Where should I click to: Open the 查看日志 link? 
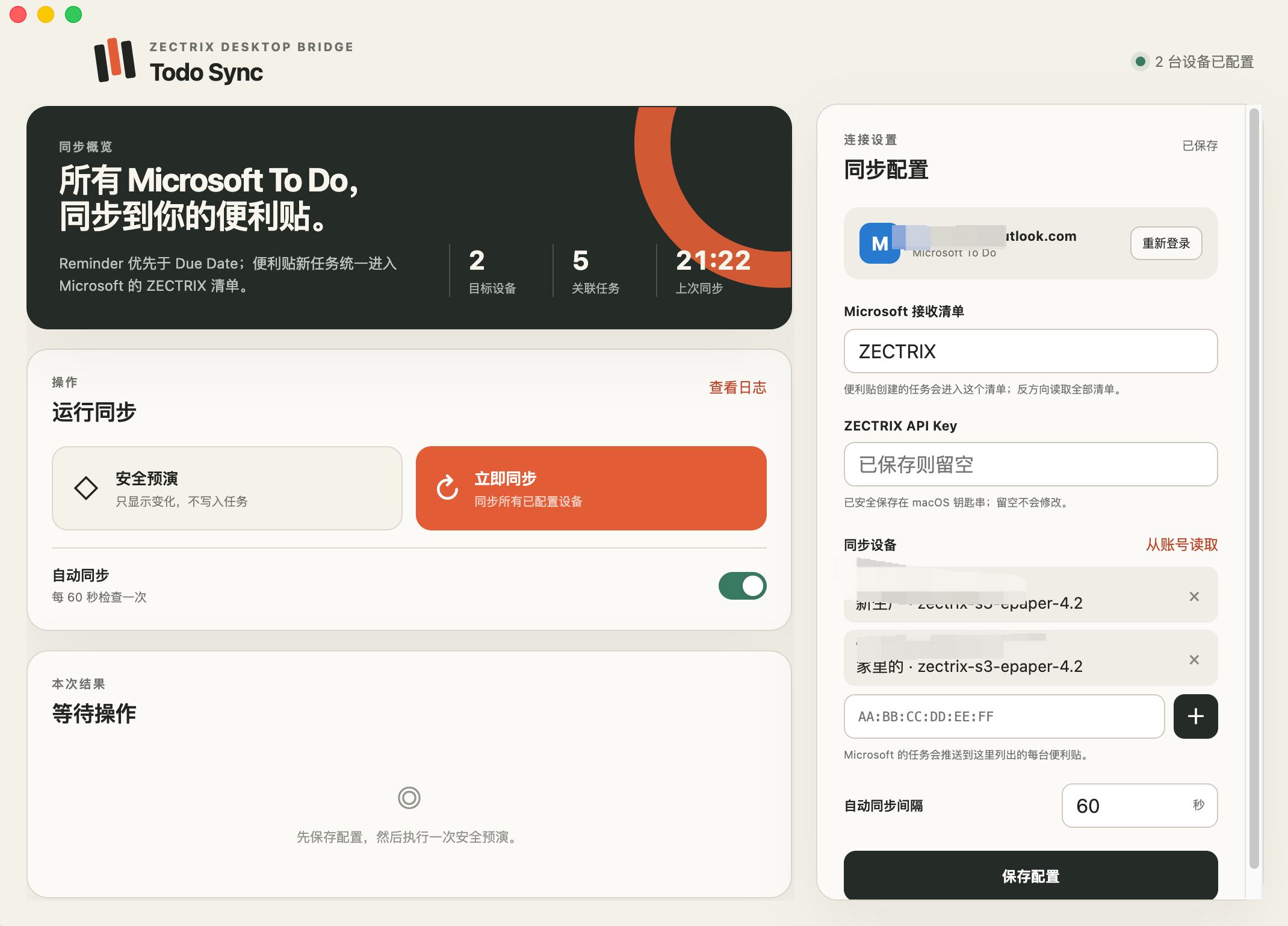738,388
